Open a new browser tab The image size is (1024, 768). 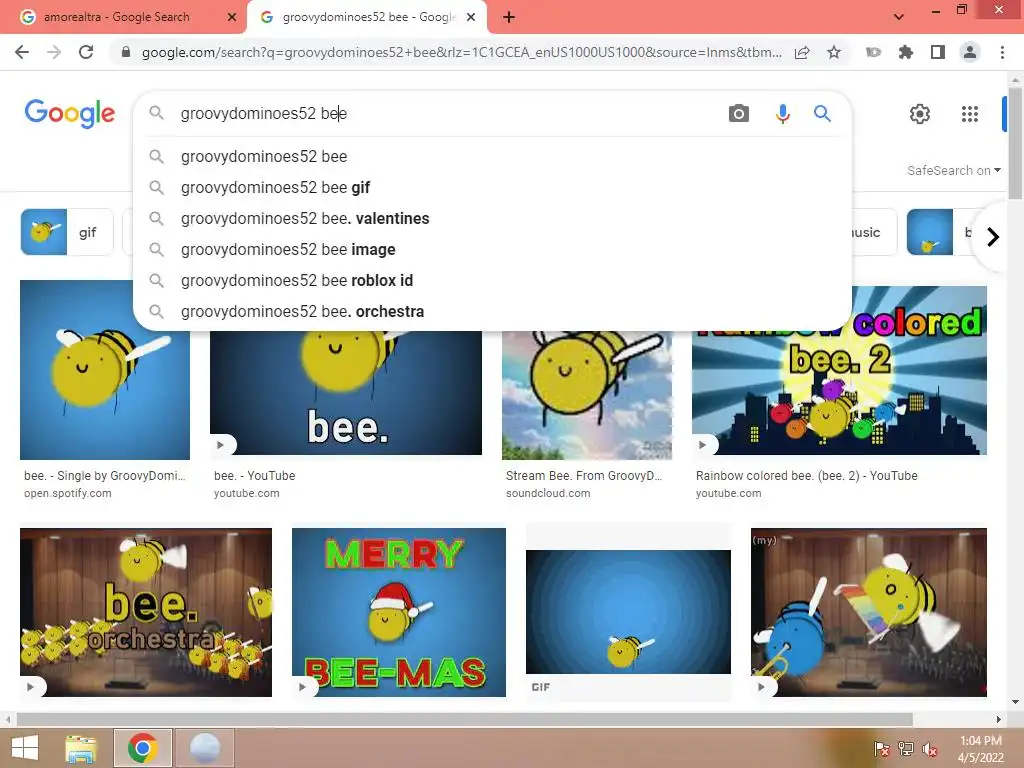pyautogui.click(x=509, y=17)
